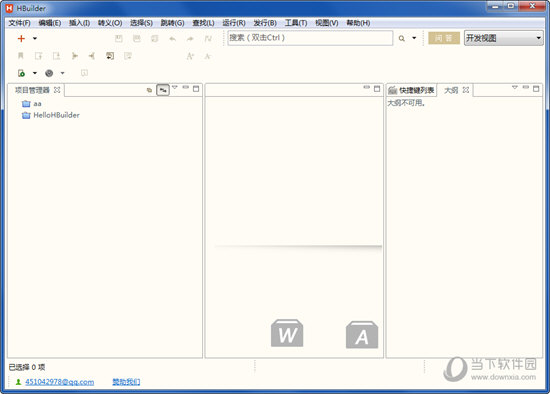Switch to the 快捷键列表 tab

[x=411, y=90]
